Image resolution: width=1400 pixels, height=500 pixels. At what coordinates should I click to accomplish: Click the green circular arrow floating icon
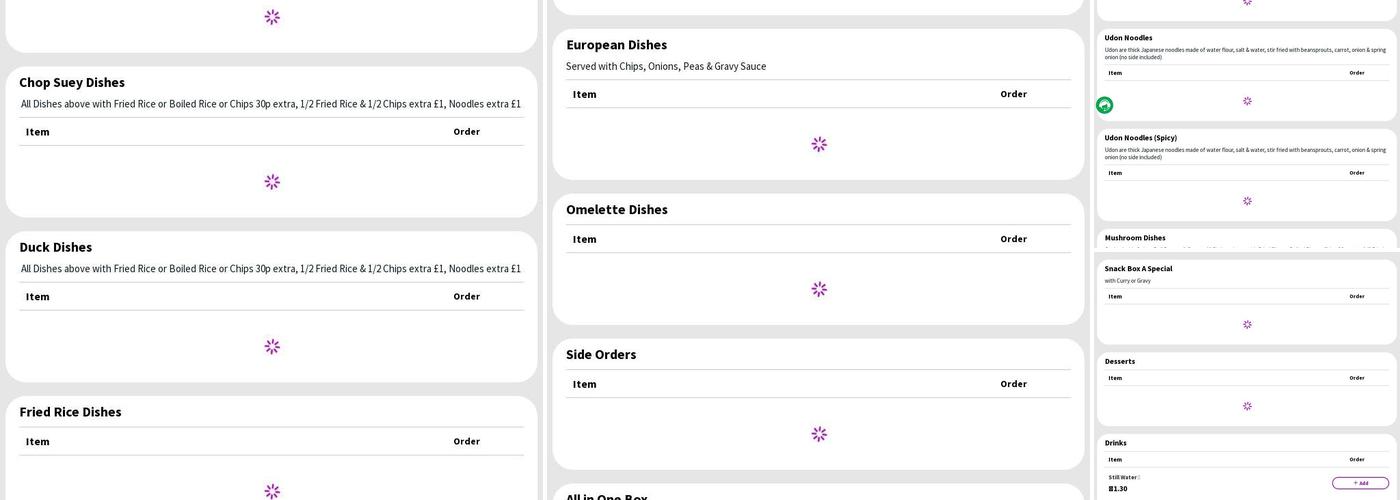tap(1104, 105)
